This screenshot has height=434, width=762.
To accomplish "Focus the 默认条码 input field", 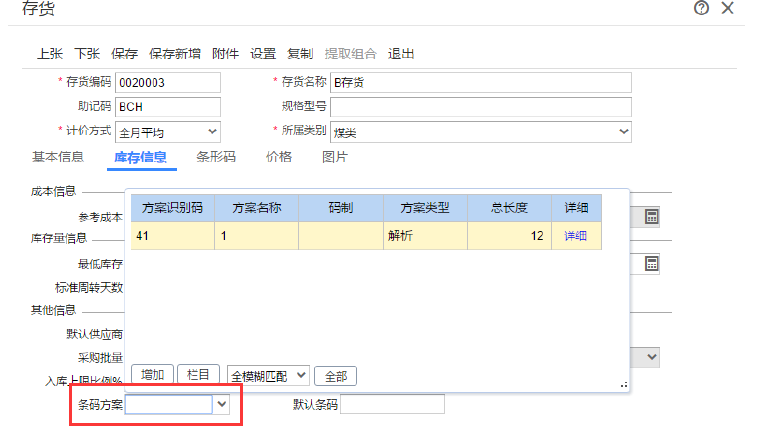I will tap(392, 404).
